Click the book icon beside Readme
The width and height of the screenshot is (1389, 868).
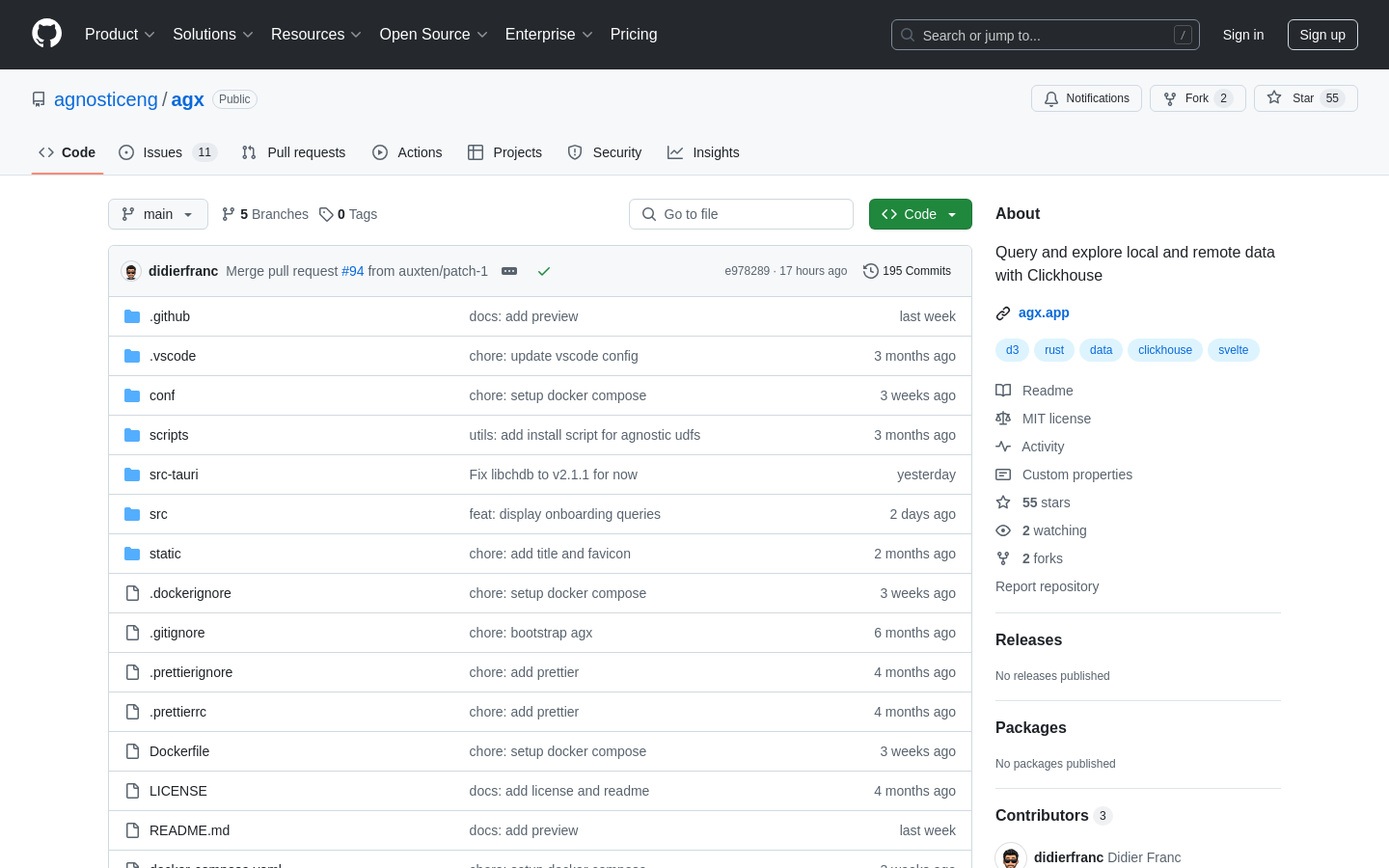[1003, 391]
